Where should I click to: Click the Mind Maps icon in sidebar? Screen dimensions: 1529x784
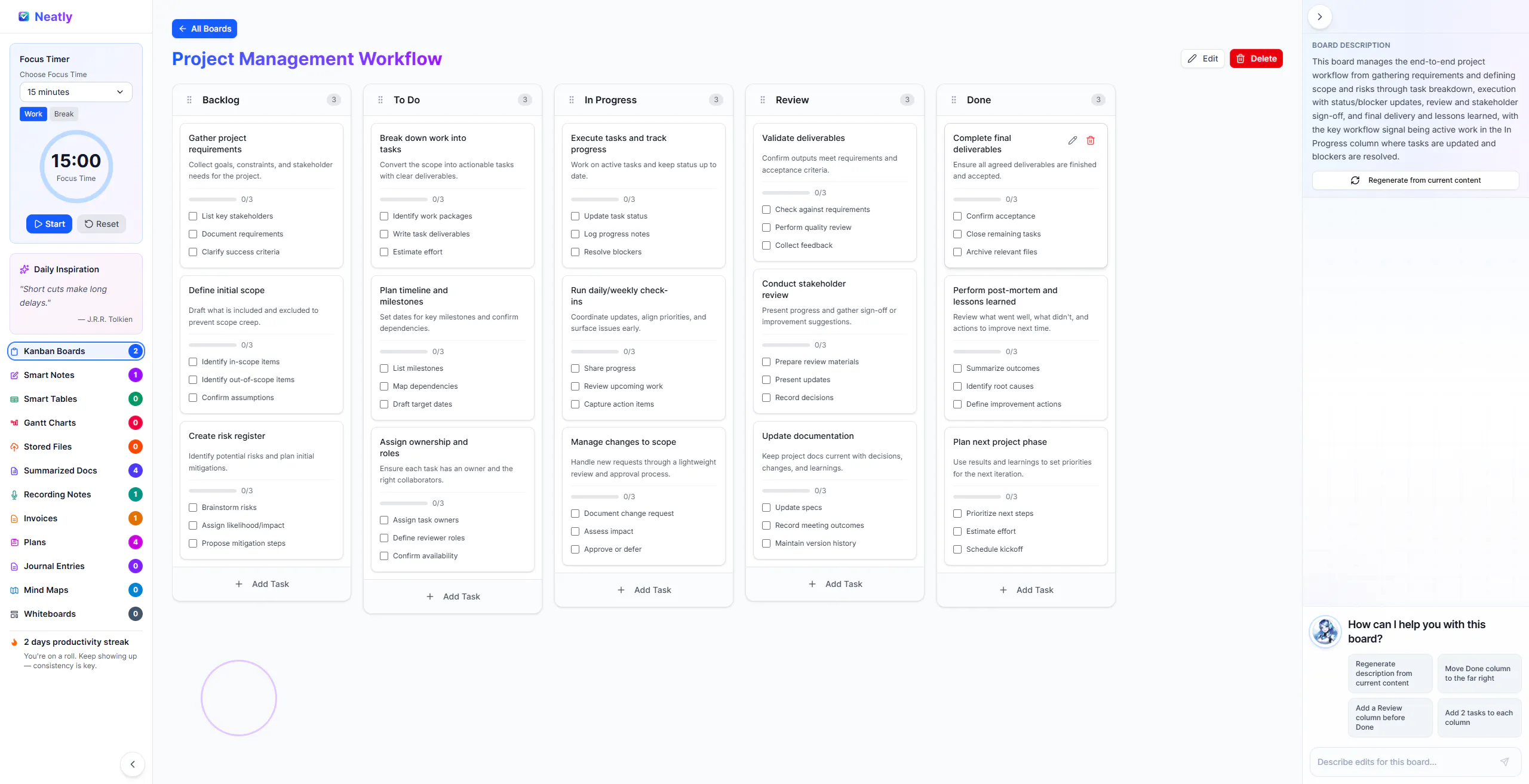click(x=14, y=590)
